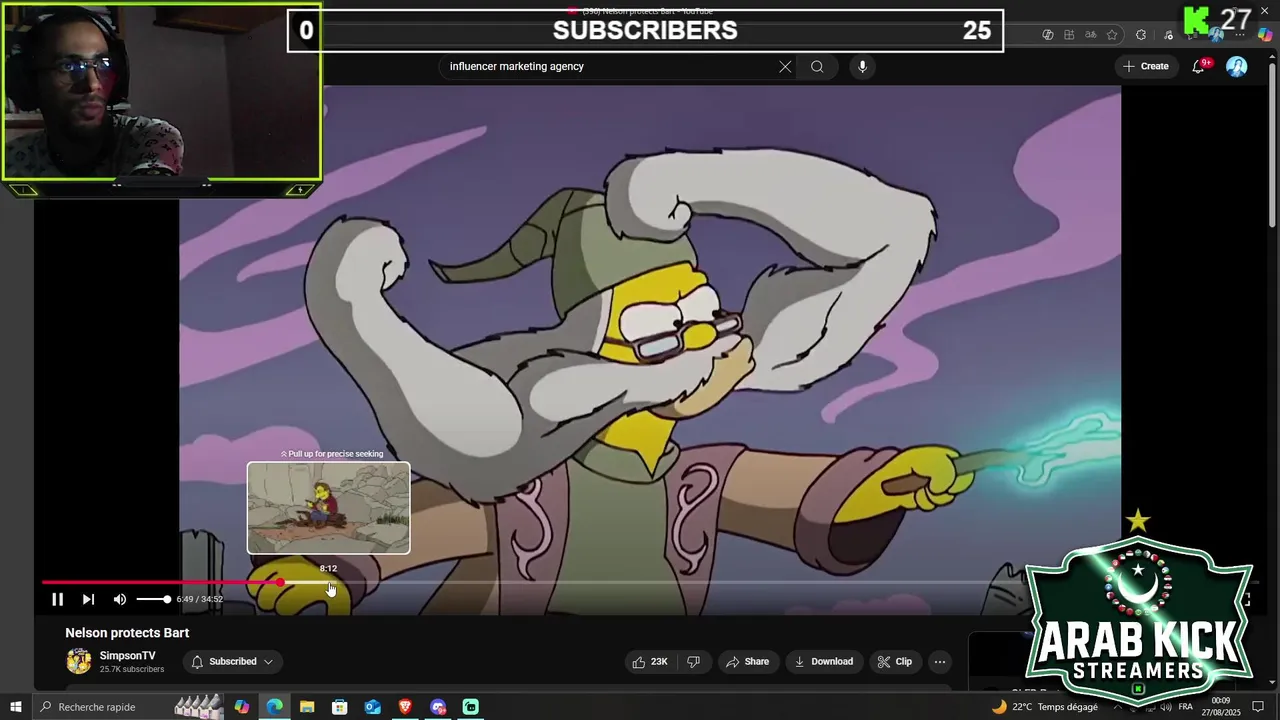Open the green app icon after Discord in taskbar
This screenshot has height=720, width=1280.
pos(471,707)
